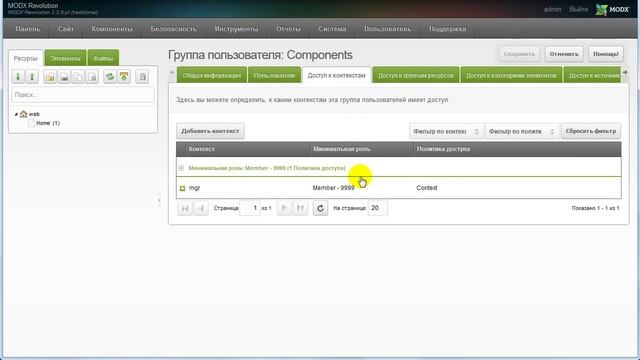Focus the Поиск search field
This screenshot has width=640, height=360.
pos(83,95)
